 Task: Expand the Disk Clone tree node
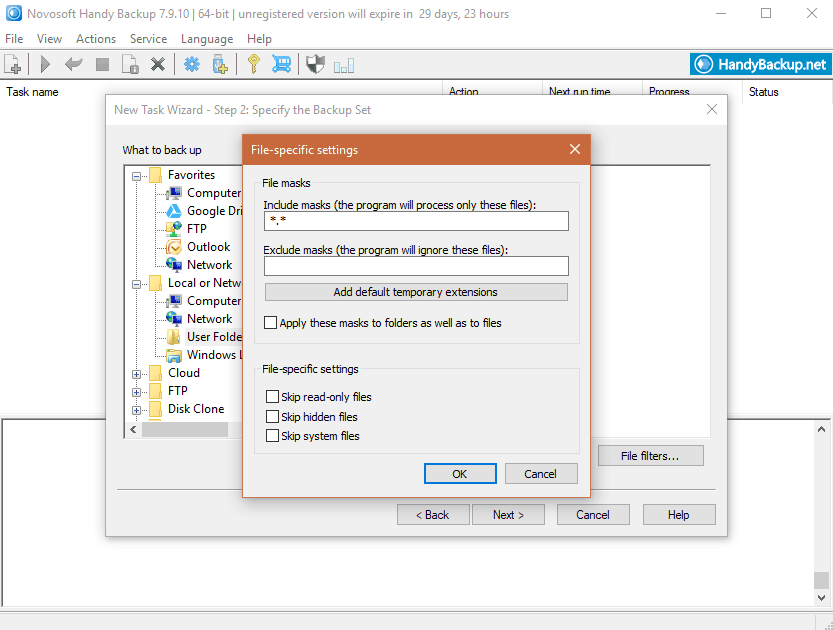click(x=137, y=409)
